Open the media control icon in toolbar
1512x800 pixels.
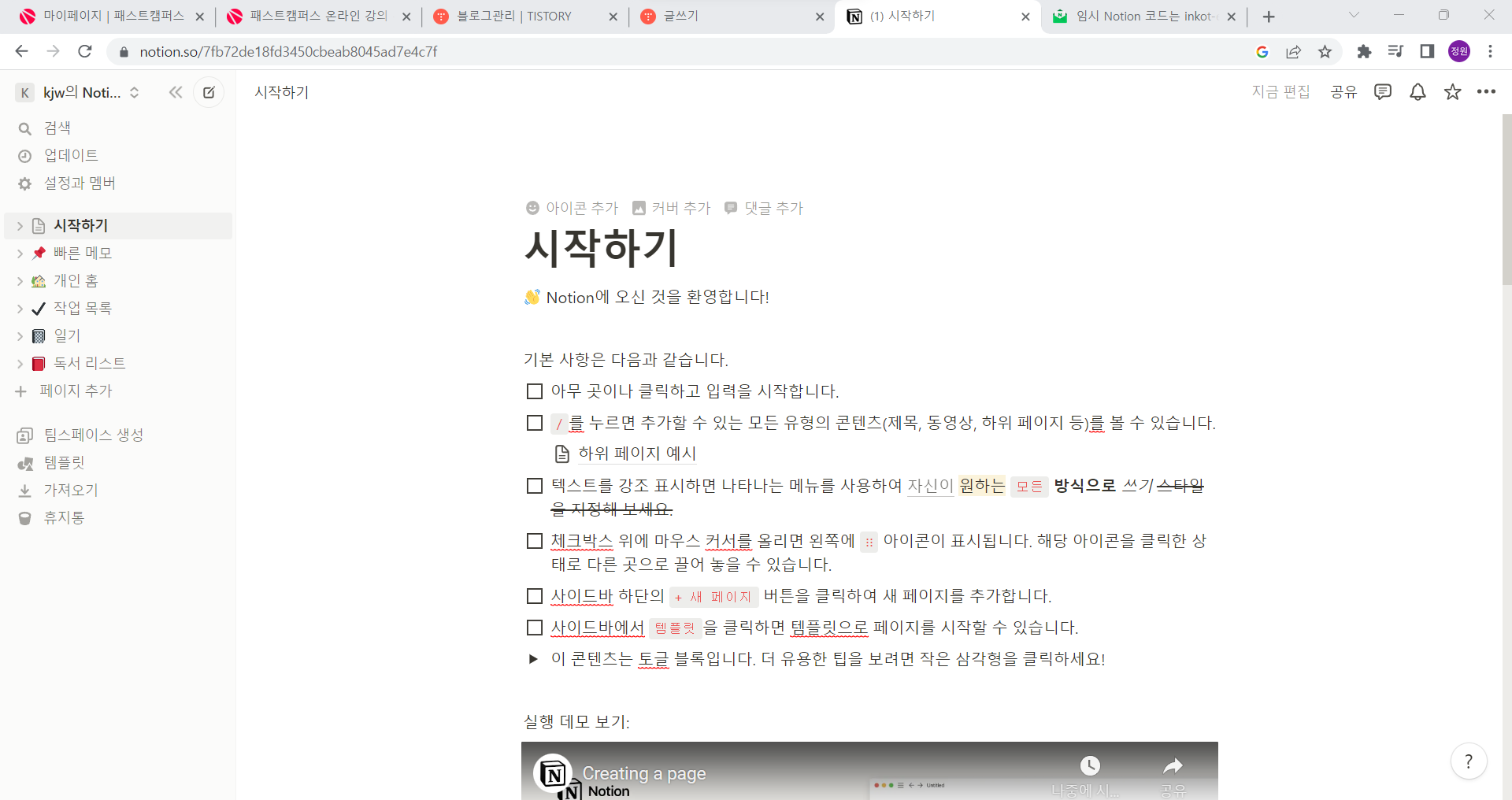1395,51
